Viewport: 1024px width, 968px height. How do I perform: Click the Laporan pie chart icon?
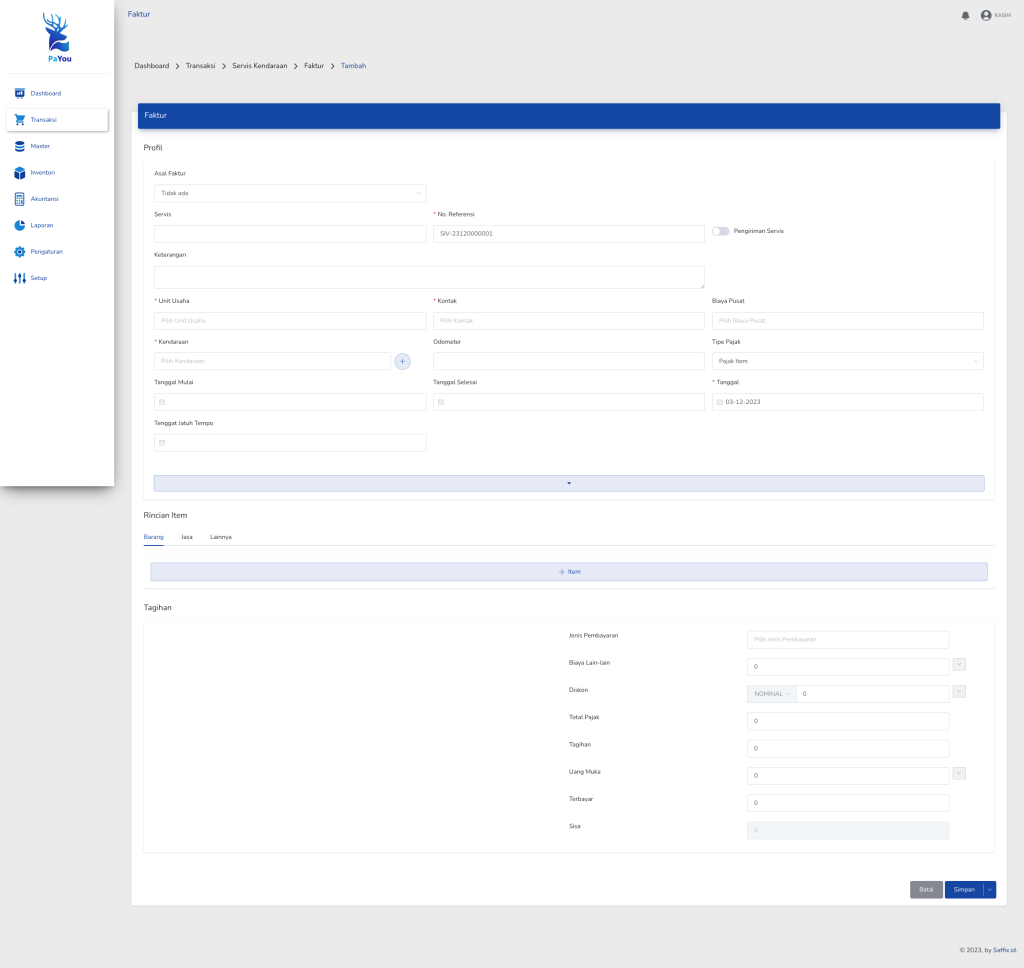point(20,225)
